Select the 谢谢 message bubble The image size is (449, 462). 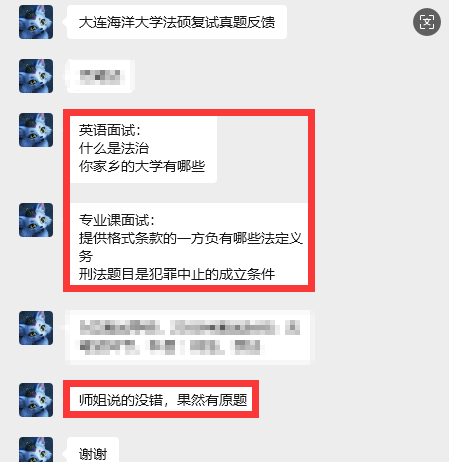coord(93,450)
